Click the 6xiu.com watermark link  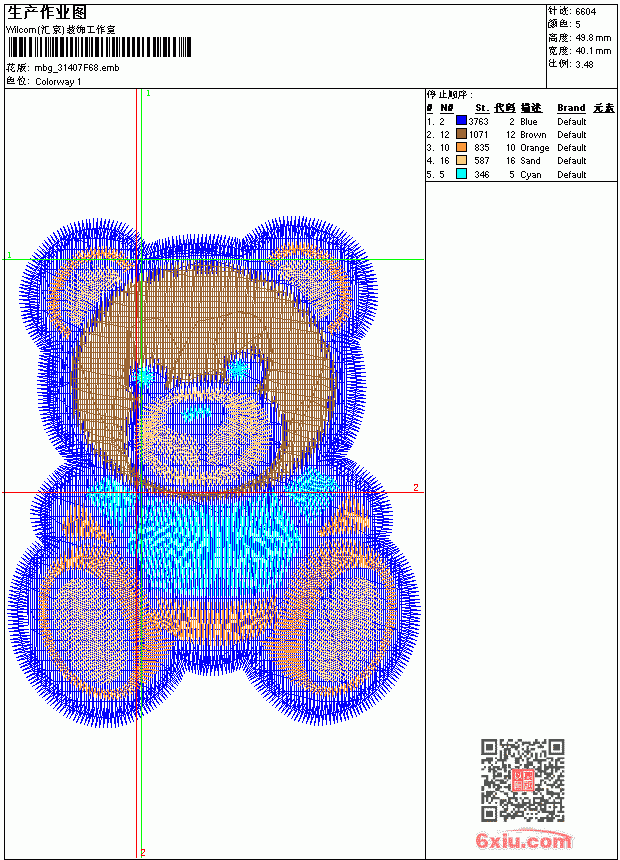pyautogui.click(x=523, y=840)
